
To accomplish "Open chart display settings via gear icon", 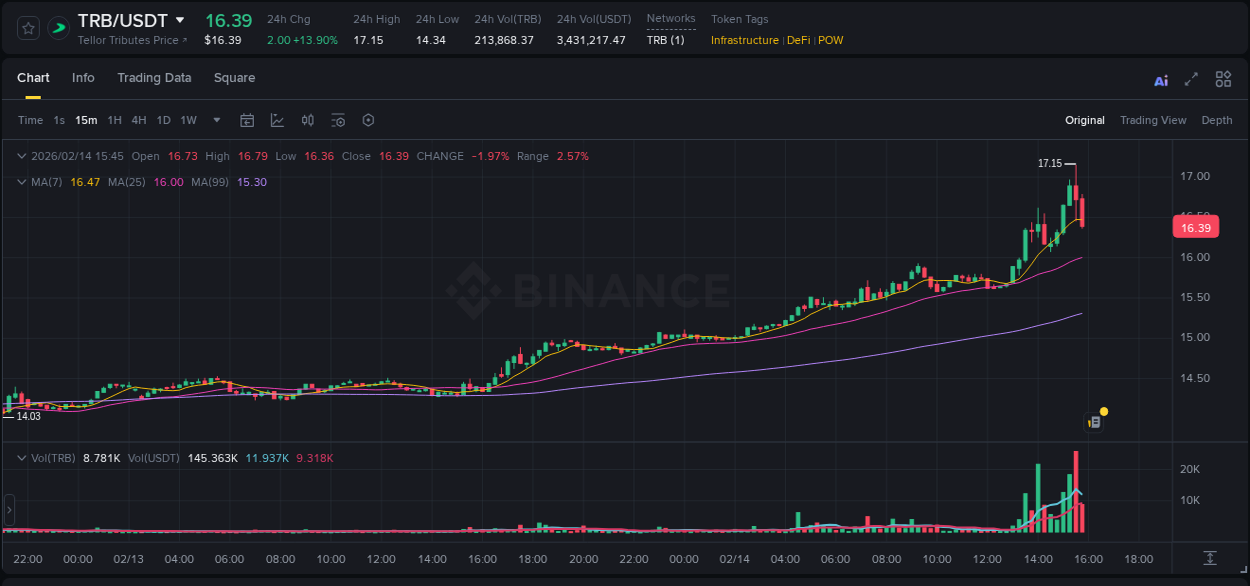I will (x=338, y=120).
